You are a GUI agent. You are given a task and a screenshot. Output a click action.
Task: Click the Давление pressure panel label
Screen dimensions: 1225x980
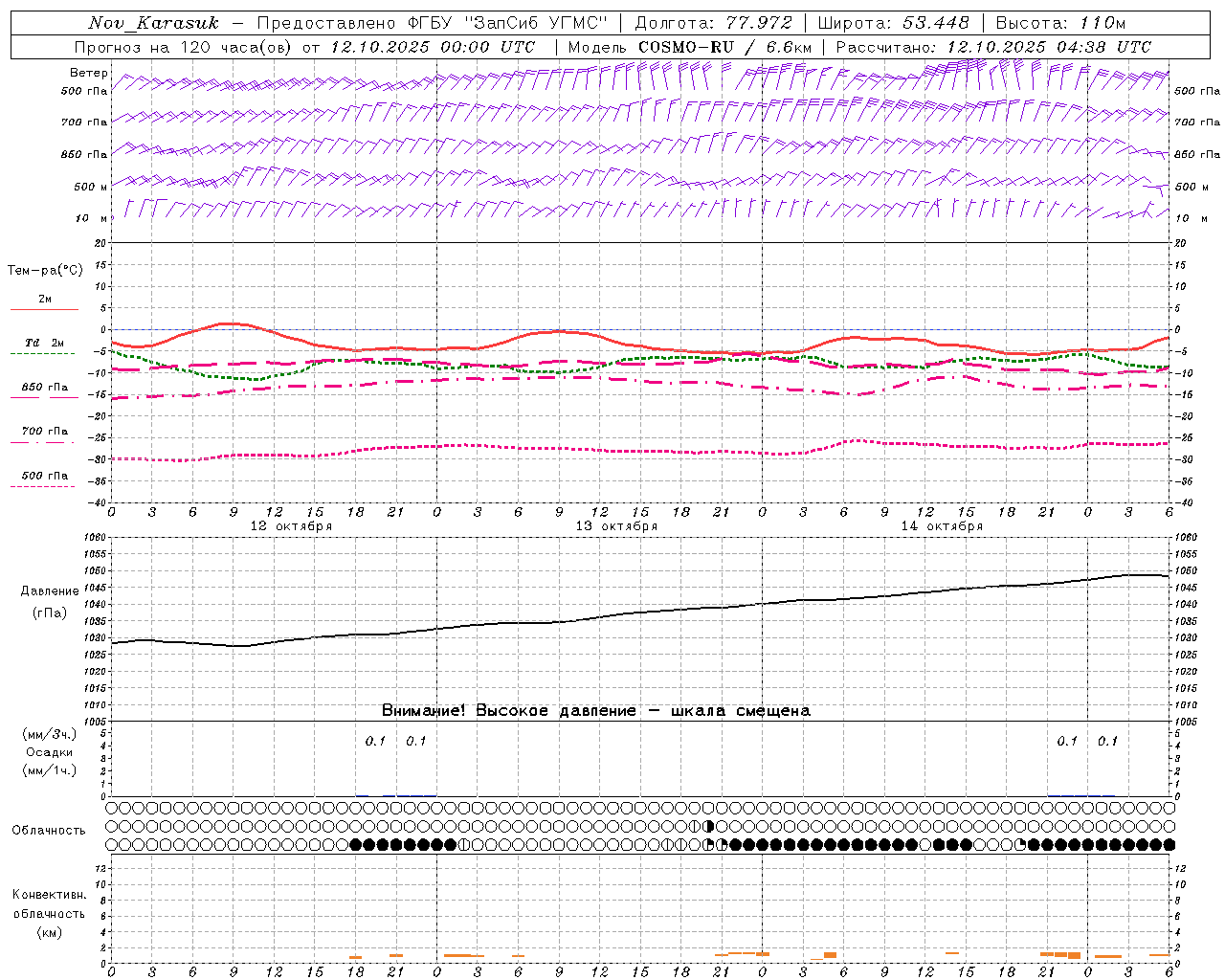coord(50,591)
